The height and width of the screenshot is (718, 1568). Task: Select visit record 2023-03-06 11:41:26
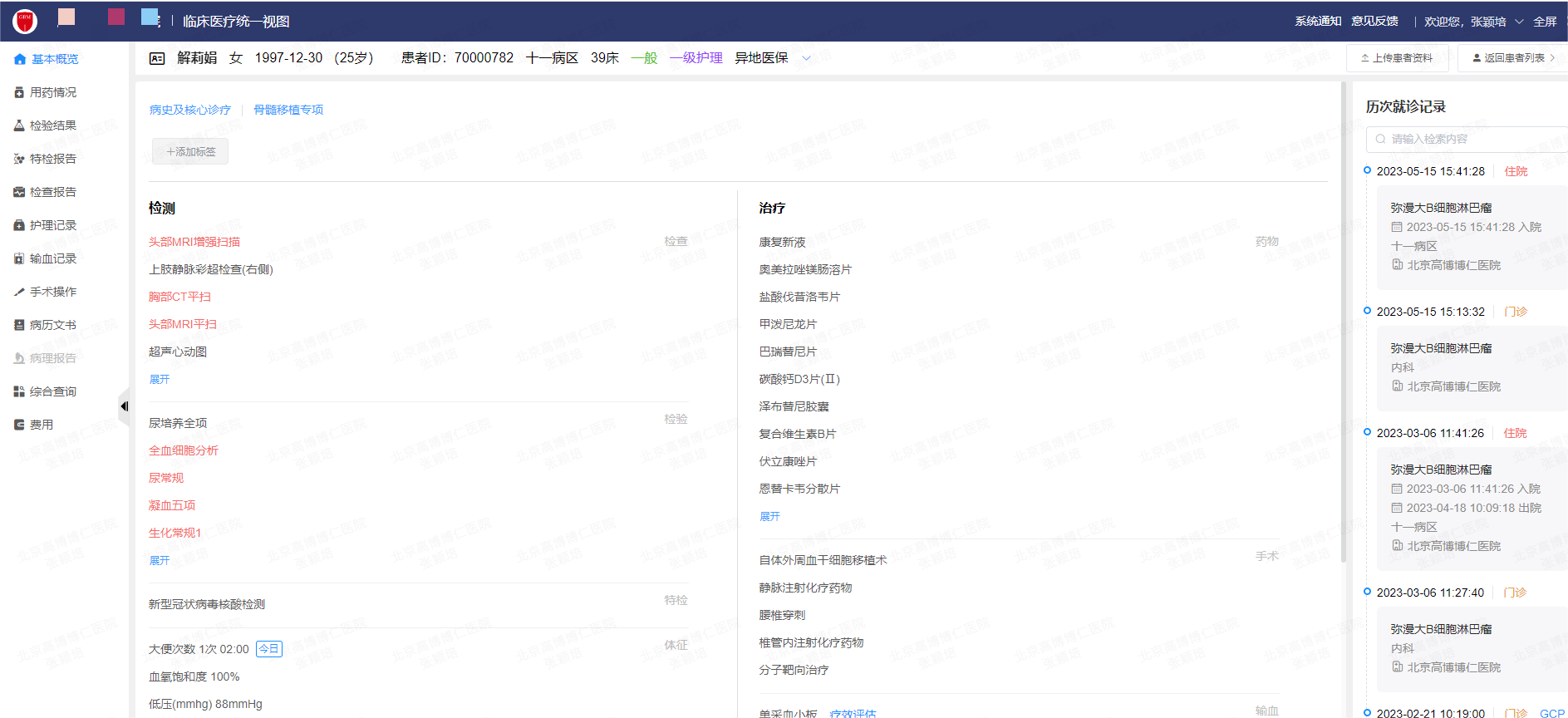(1430, 433)
